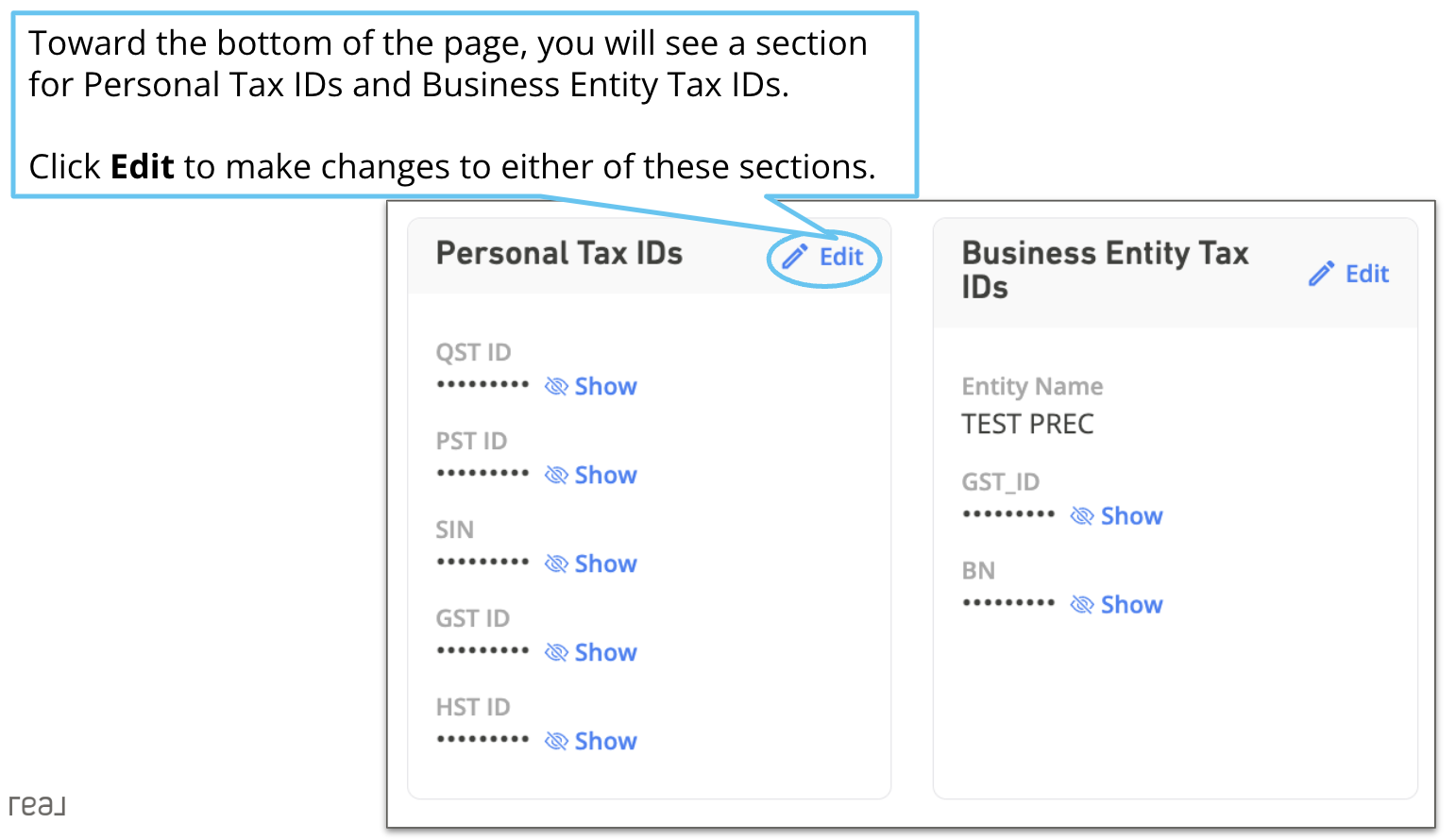Click the Show link beside PST ID
The height and width of the screenshot is (840, 1456).
pos(605,474)
